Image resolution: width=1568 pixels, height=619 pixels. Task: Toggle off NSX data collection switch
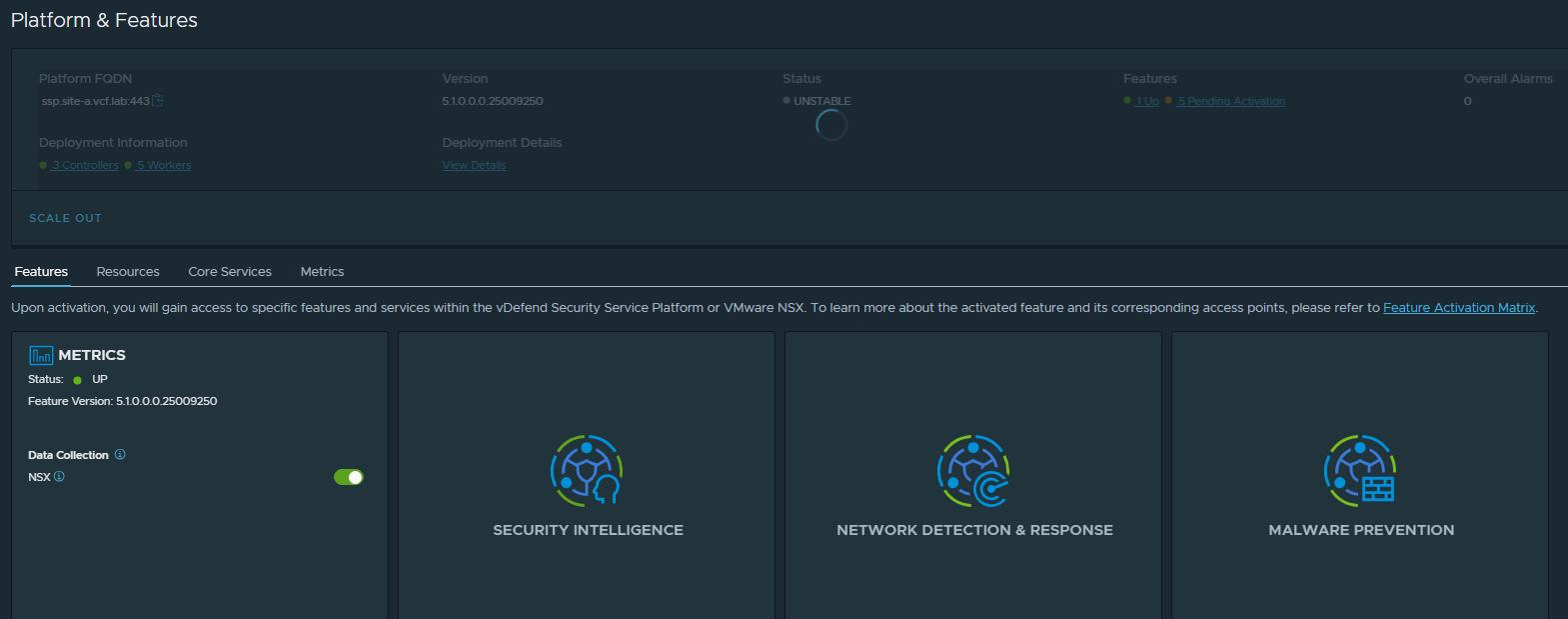click(348, 477)
